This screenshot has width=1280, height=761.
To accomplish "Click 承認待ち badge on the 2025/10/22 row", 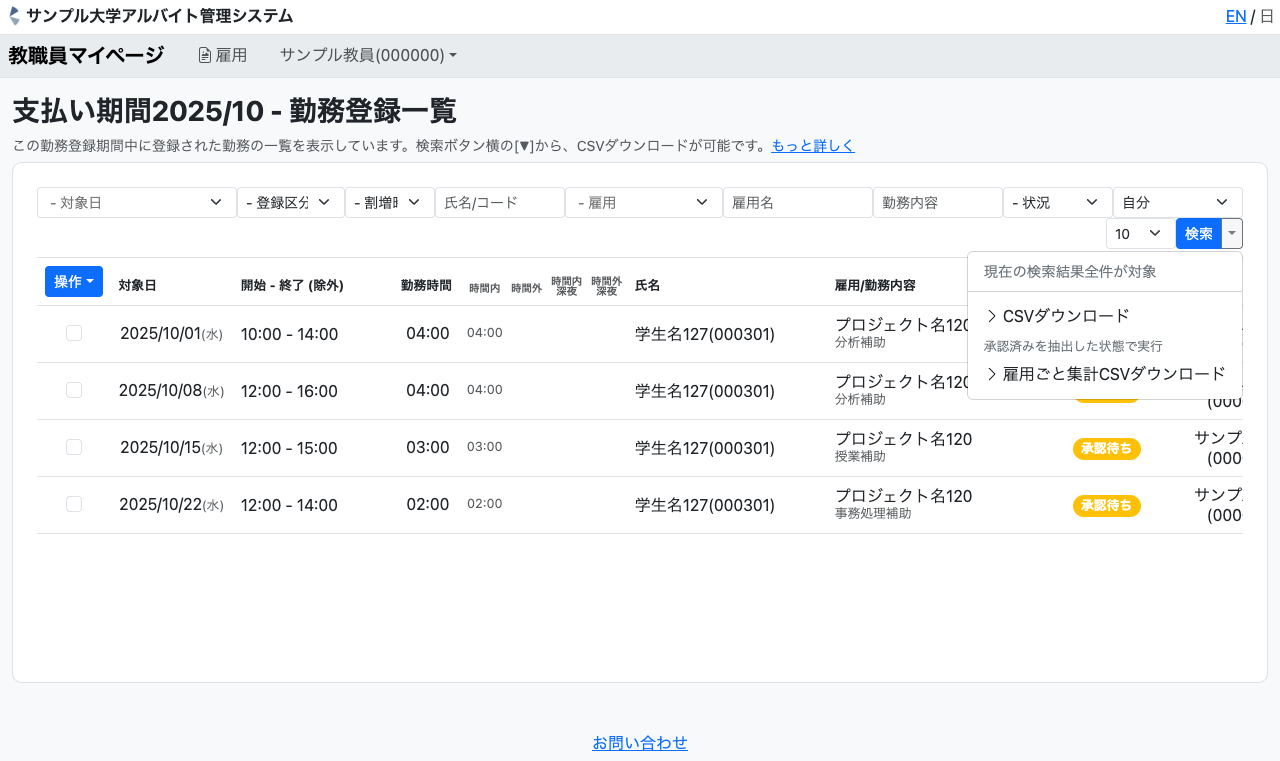I will (1106, 506).
